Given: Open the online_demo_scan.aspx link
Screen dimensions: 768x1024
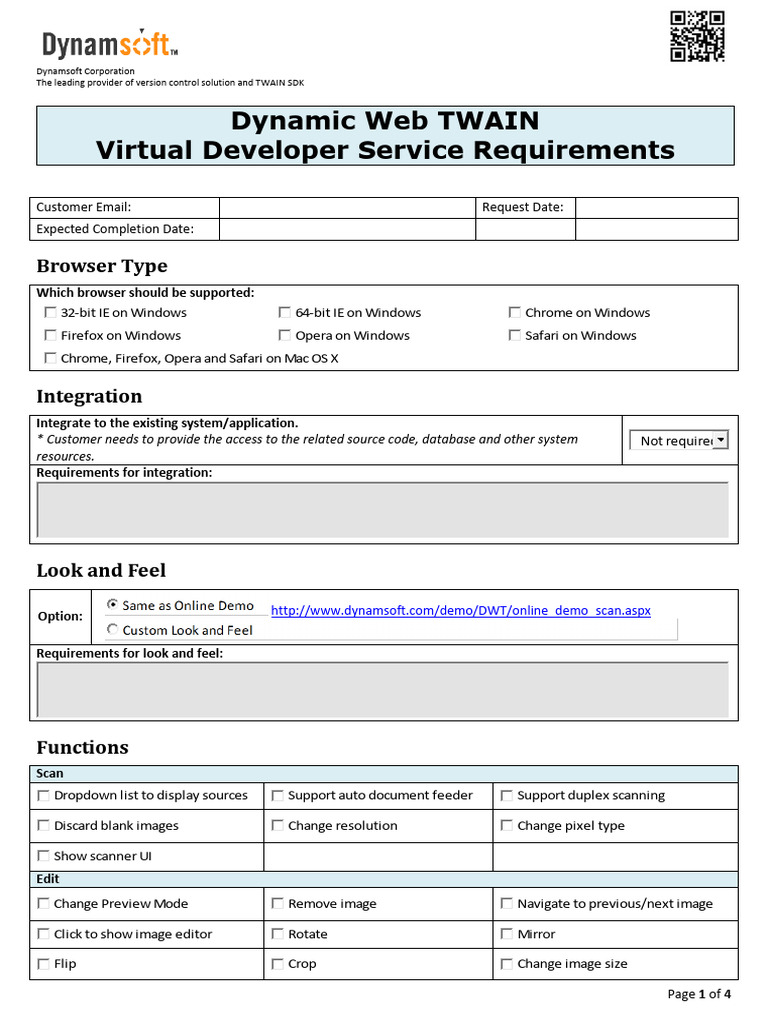Looking at the screenshot, I should (460, 611).
